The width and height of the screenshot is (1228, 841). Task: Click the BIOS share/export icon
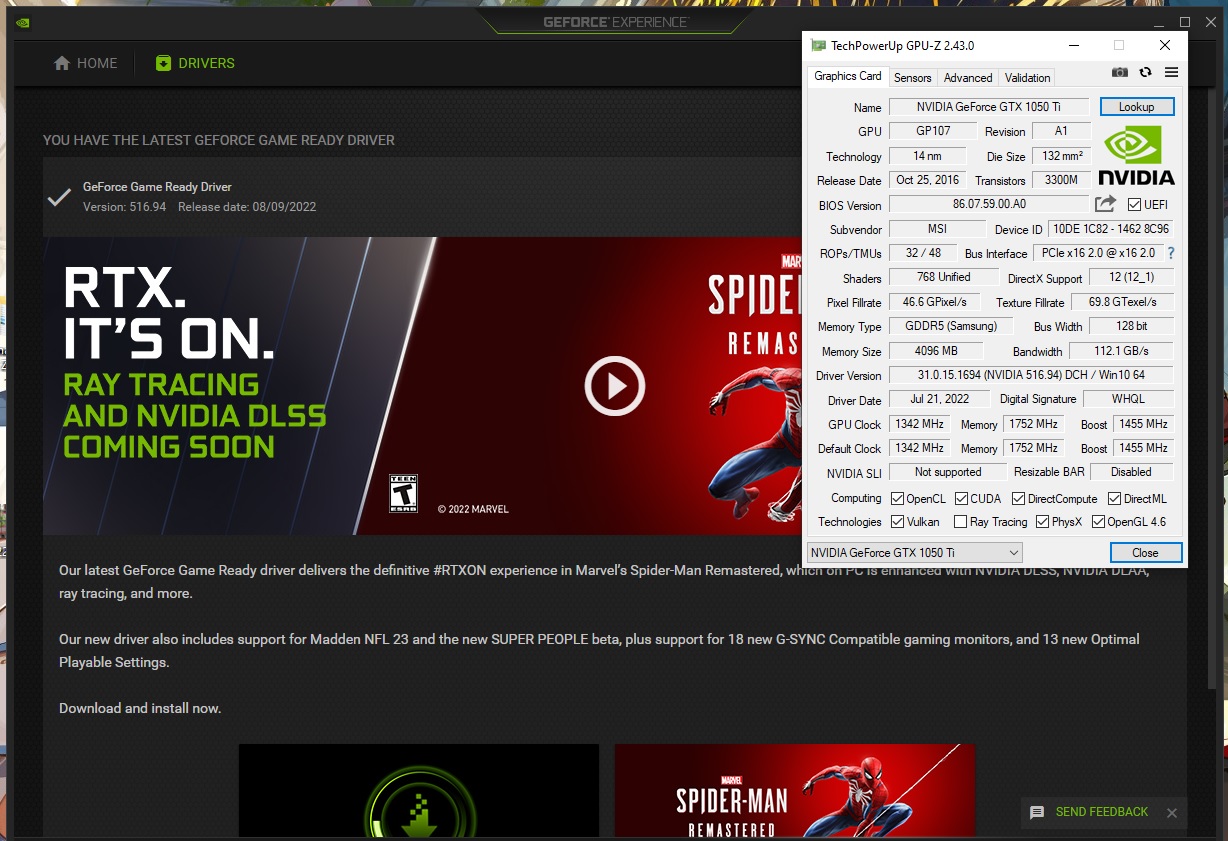pyautogui.click(x=1105, y=204)
